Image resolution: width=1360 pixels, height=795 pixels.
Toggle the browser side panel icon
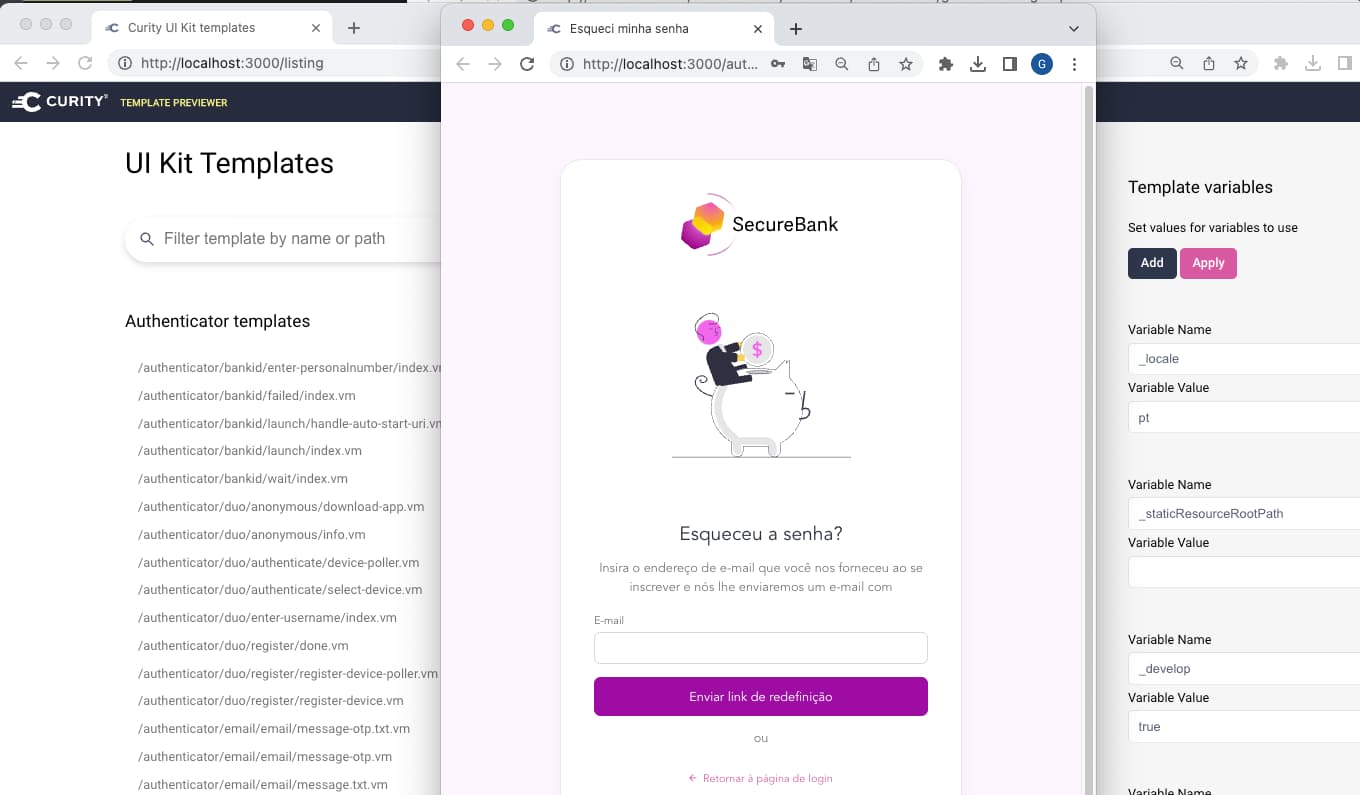[x=1010, y=64]
